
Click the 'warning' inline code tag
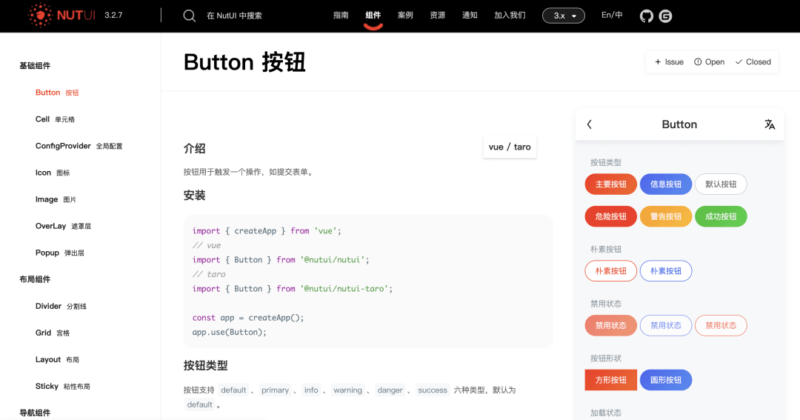pos(348,390)
